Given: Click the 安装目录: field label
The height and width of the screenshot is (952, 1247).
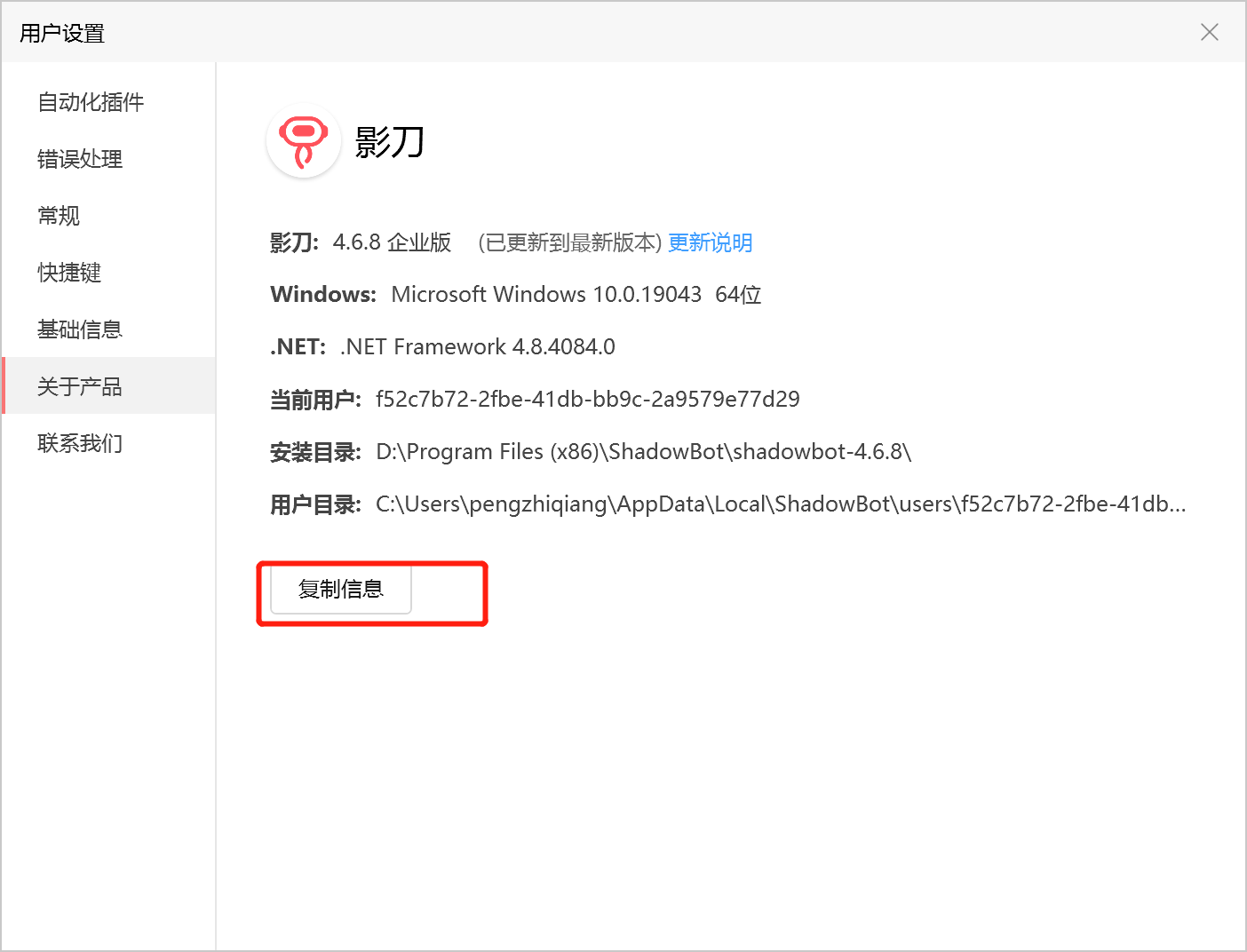Looking at the screenshot, I should coord(315,452).
